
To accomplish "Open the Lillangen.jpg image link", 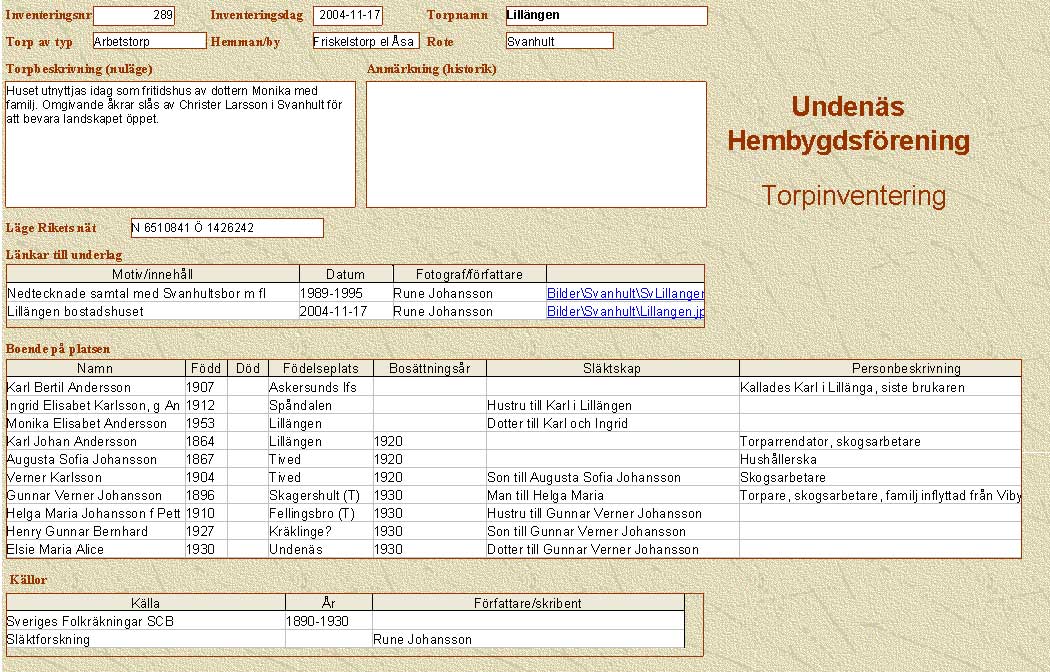I will pos(625,312).
